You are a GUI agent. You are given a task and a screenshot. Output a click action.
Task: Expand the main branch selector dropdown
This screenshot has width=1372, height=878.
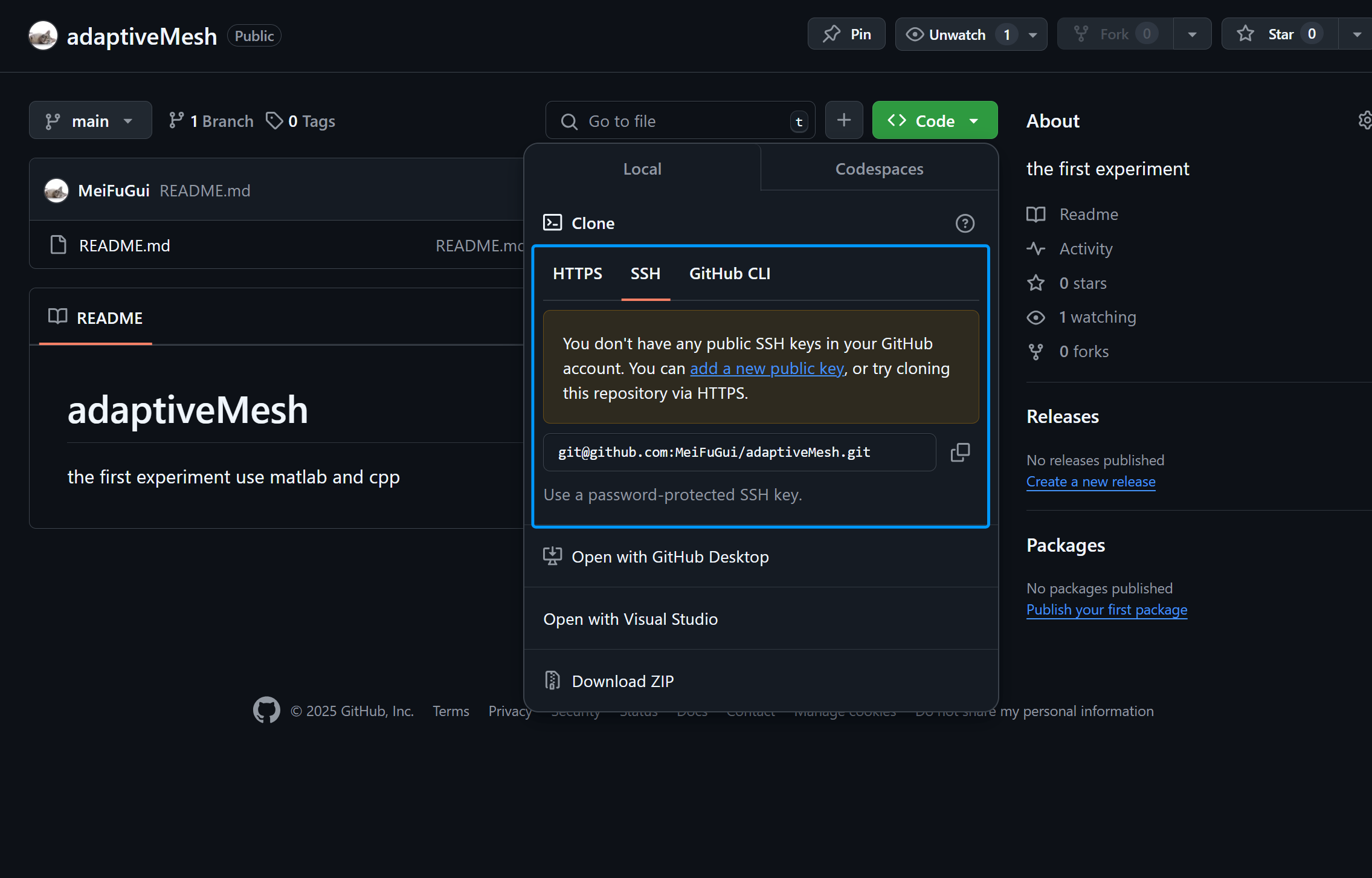[90, 121]
